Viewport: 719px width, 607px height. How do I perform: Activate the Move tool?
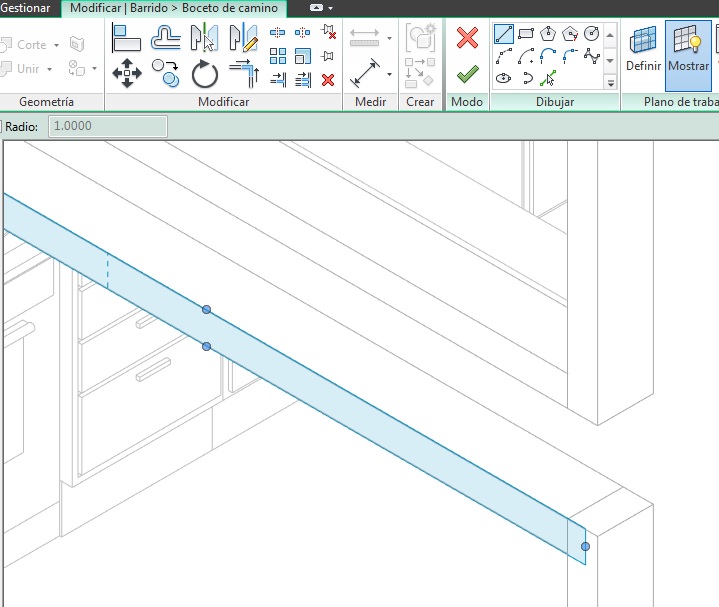pos(126,73)
